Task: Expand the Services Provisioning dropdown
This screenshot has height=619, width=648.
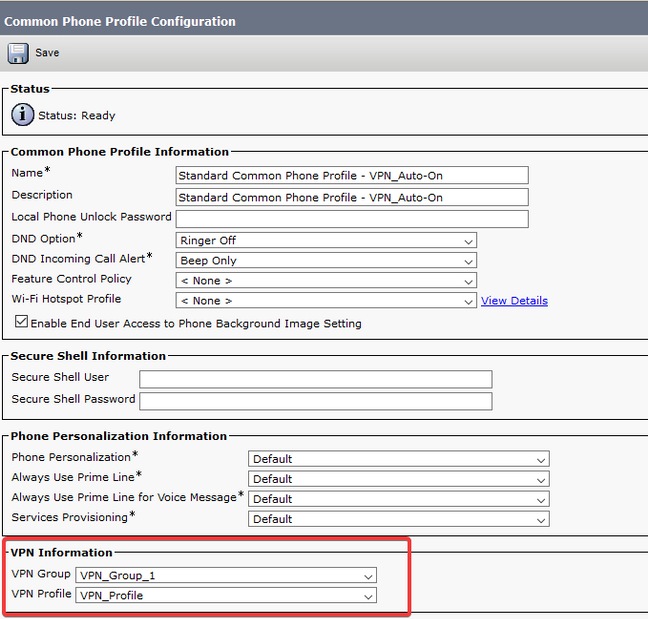Action: coord(398,519)
